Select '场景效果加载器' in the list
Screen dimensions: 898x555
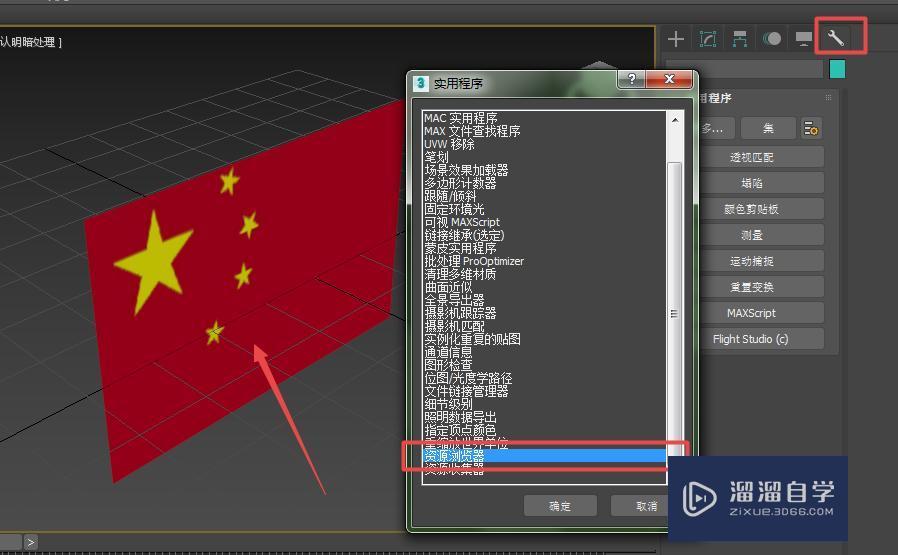point(466,170)
